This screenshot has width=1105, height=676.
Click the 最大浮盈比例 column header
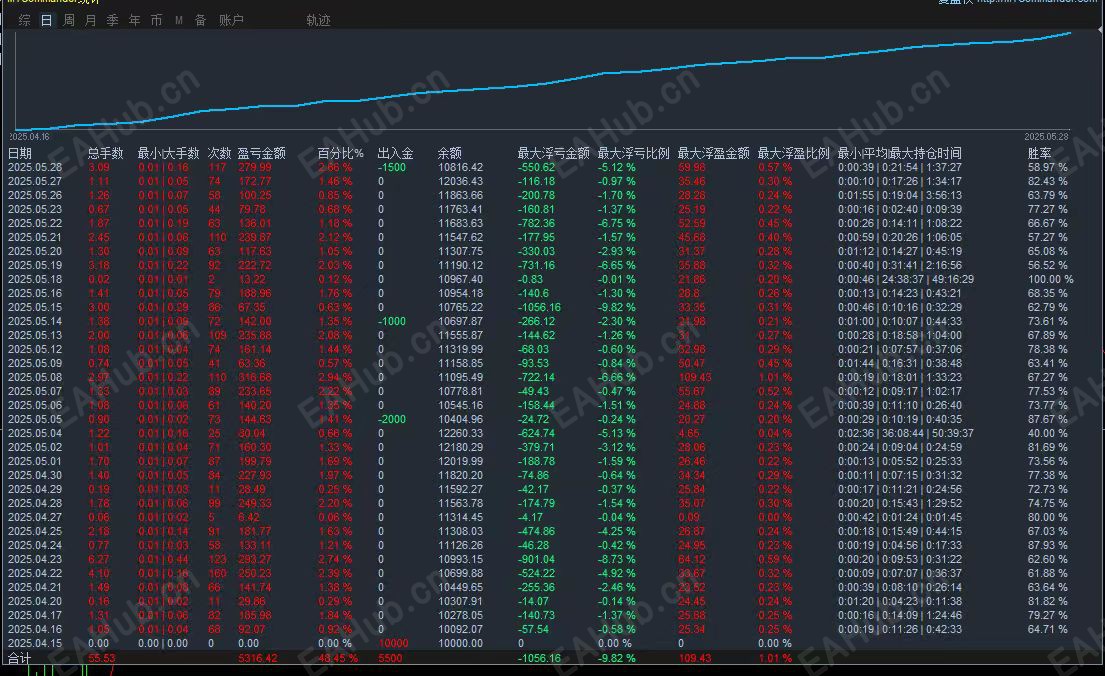(794, 153)
